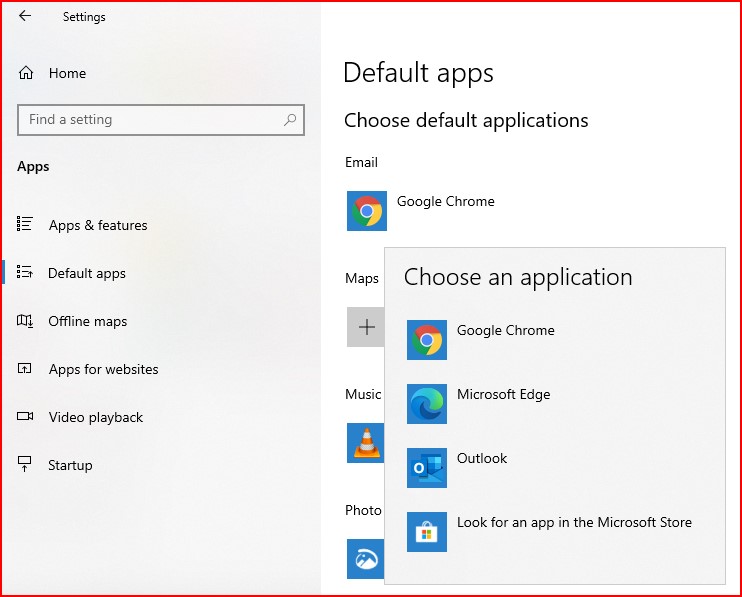Choose Microsoft Edge from the application list

pyautogui.click(x=504, y=395)
